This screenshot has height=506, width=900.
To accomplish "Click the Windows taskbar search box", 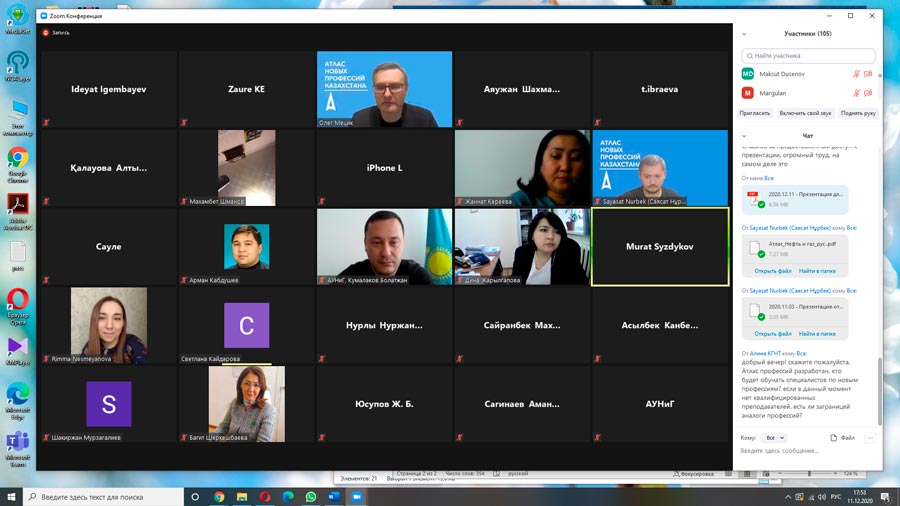I will [103, 497].
